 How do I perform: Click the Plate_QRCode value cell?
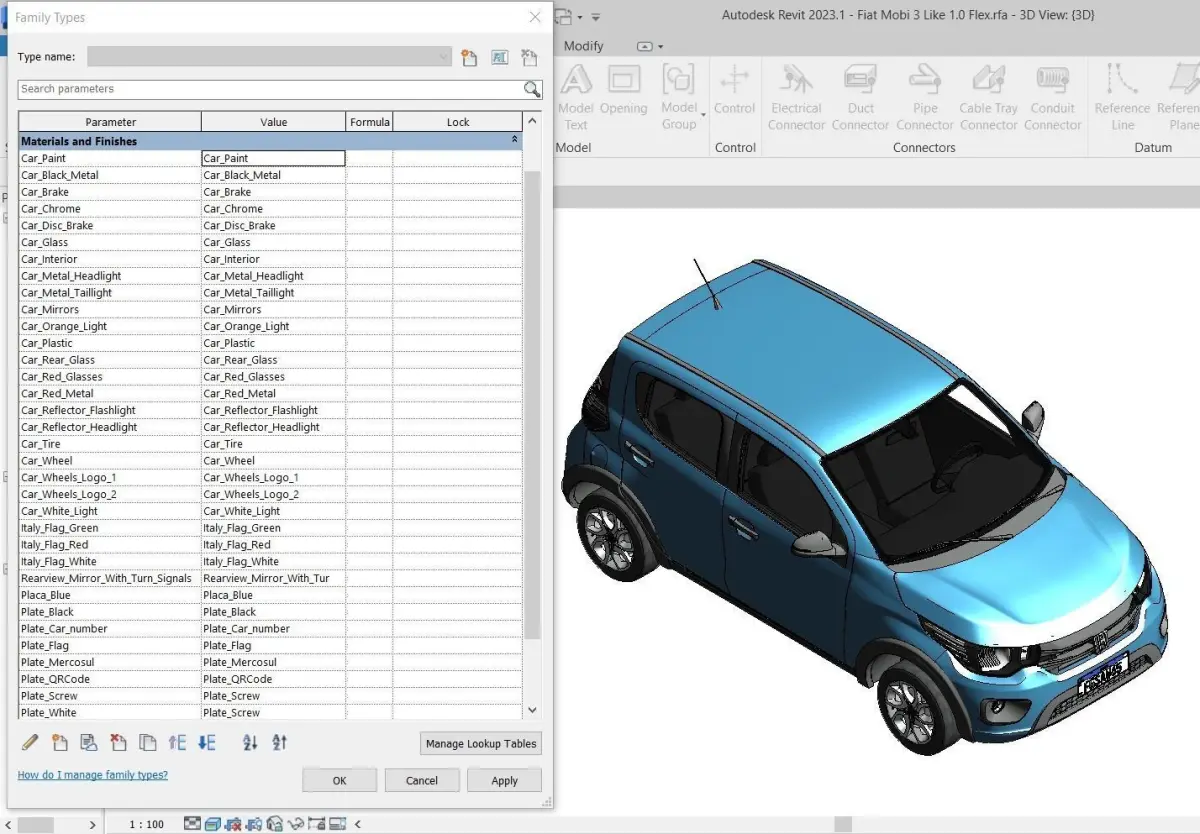pyautogui.click(x=273, y=679)
